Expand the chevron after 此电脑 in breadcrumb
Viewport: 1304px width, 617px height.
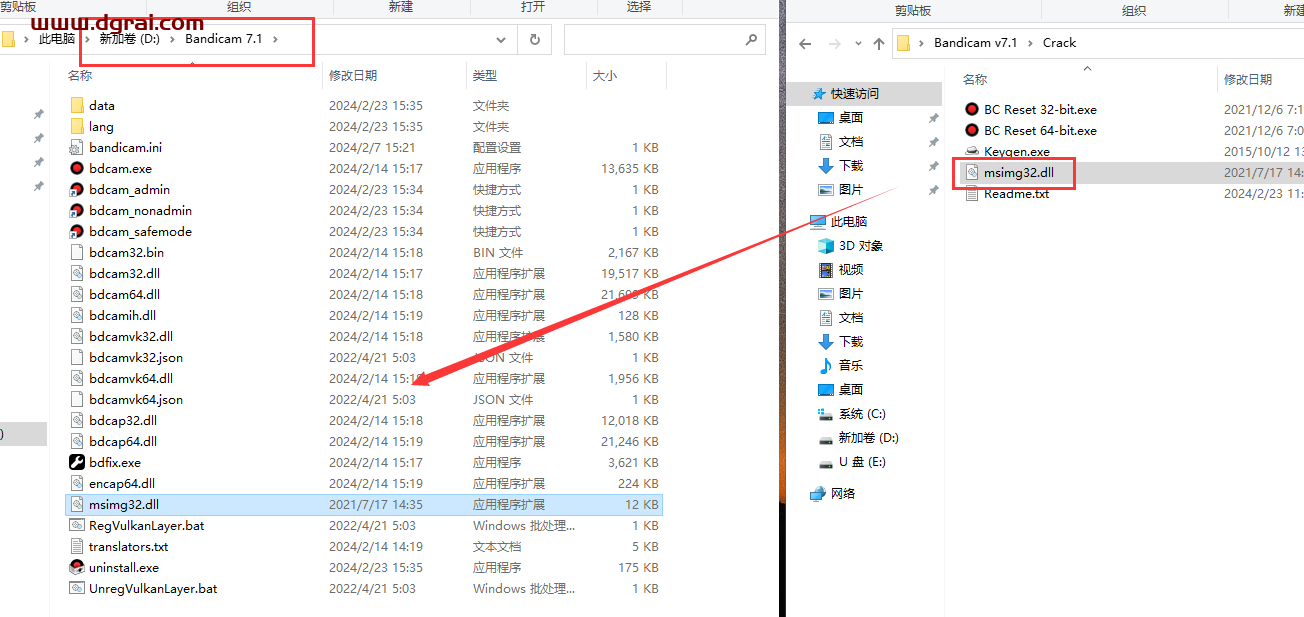point(86,39)
